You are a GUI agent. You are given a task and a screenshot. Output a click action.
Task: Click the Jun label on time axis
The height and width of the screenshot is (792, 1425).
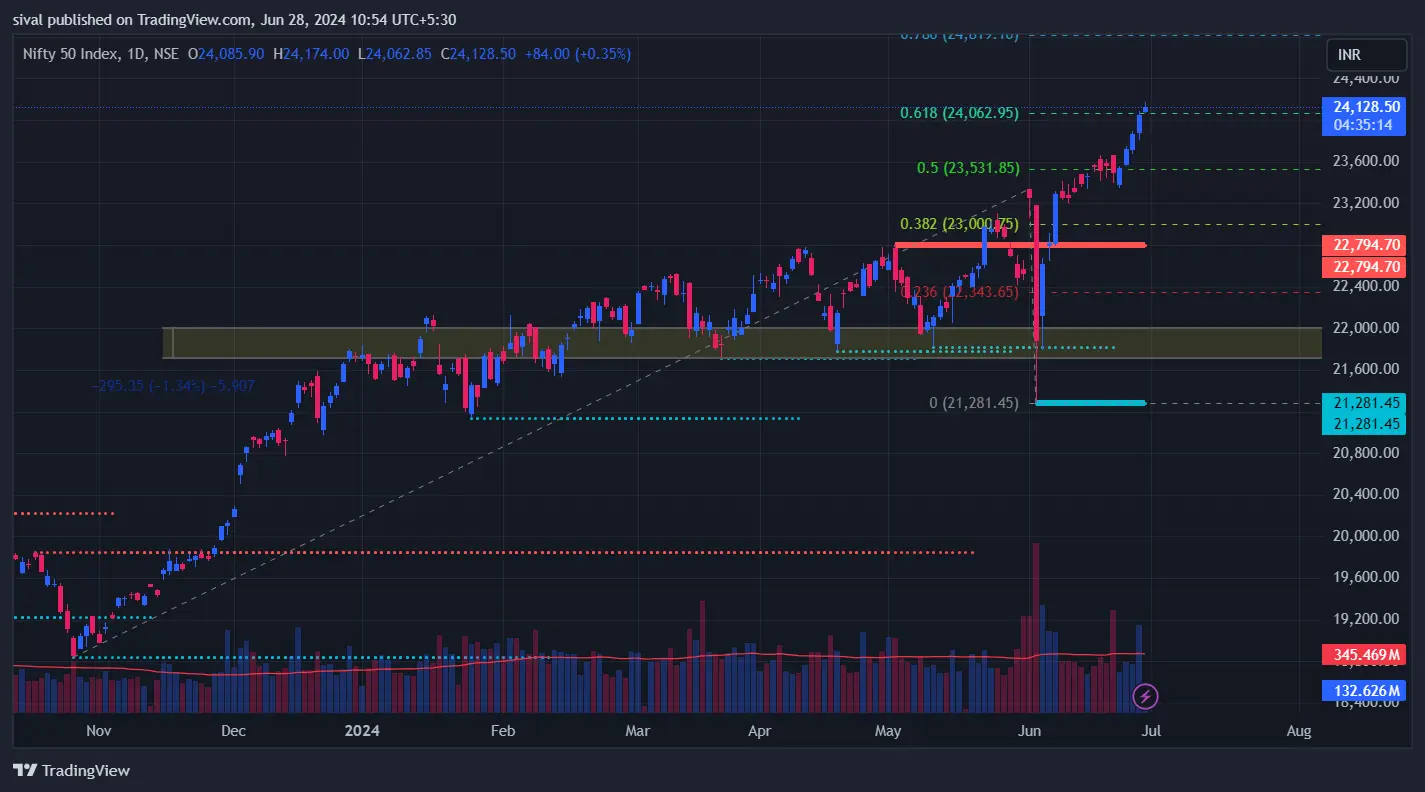pyautogui.click(x=1029, y=731)
